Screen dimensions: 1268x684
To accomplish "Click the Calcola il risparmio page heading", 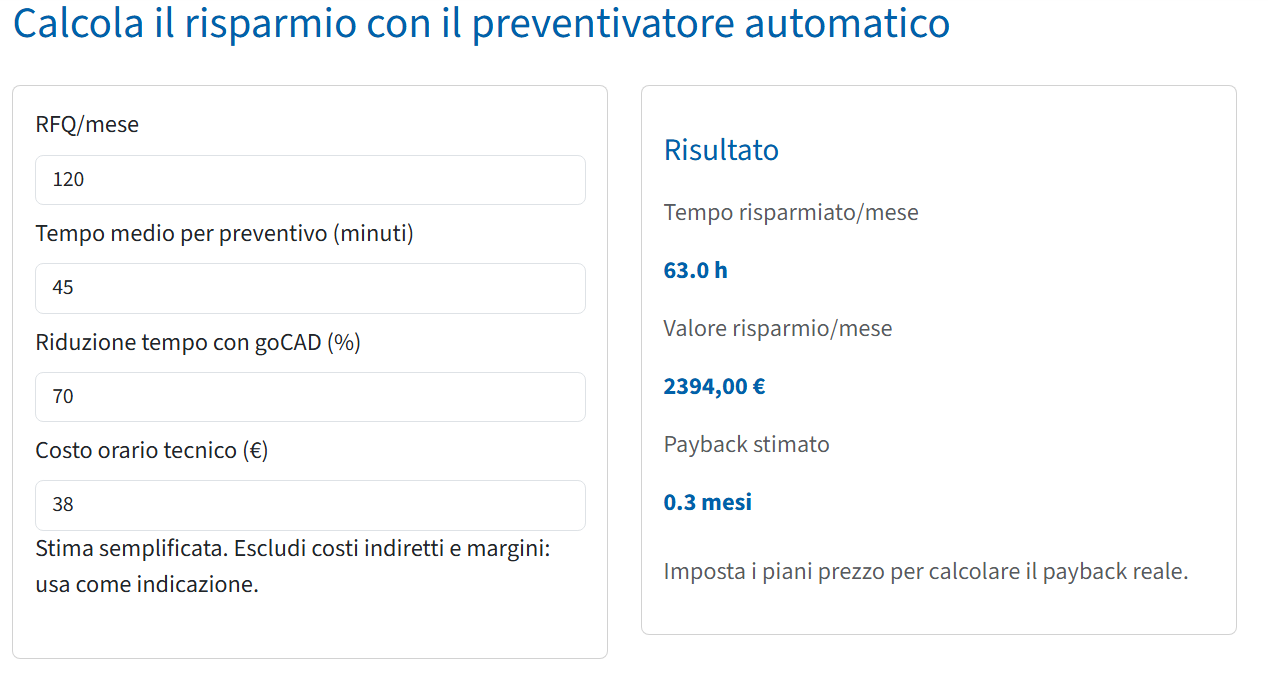I will pos(481,23).
